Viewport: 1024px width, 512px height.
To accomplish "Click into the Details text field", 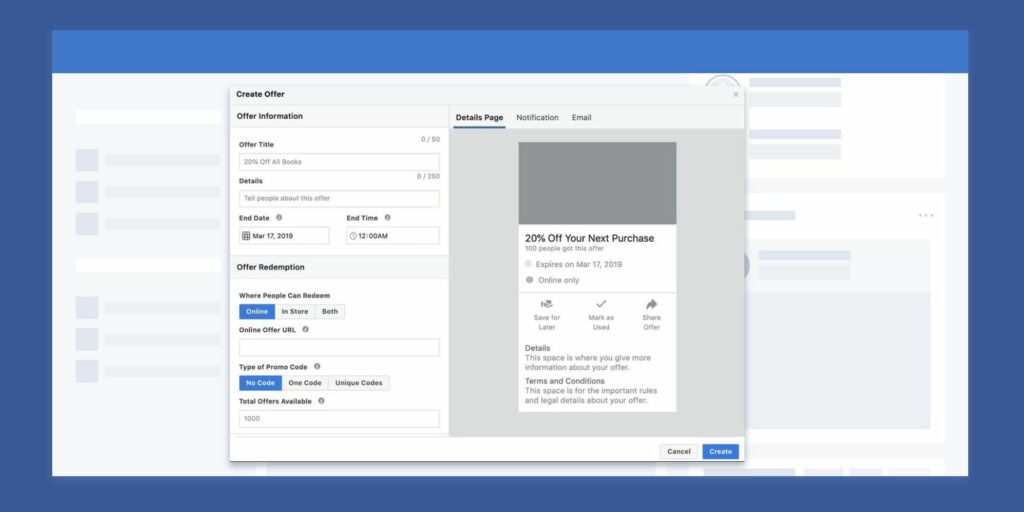I will (339, 199).
